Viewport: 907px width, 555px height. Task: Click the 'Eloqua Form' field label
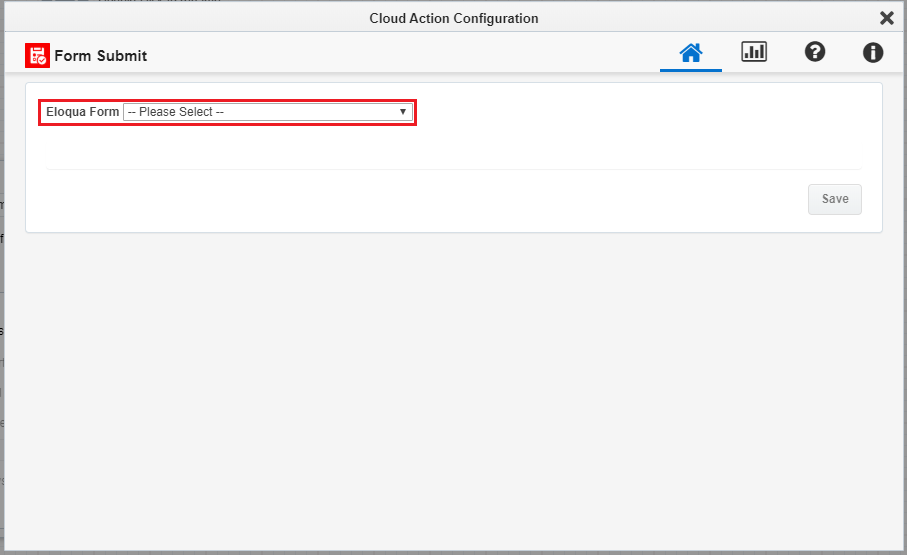point(82,112)
